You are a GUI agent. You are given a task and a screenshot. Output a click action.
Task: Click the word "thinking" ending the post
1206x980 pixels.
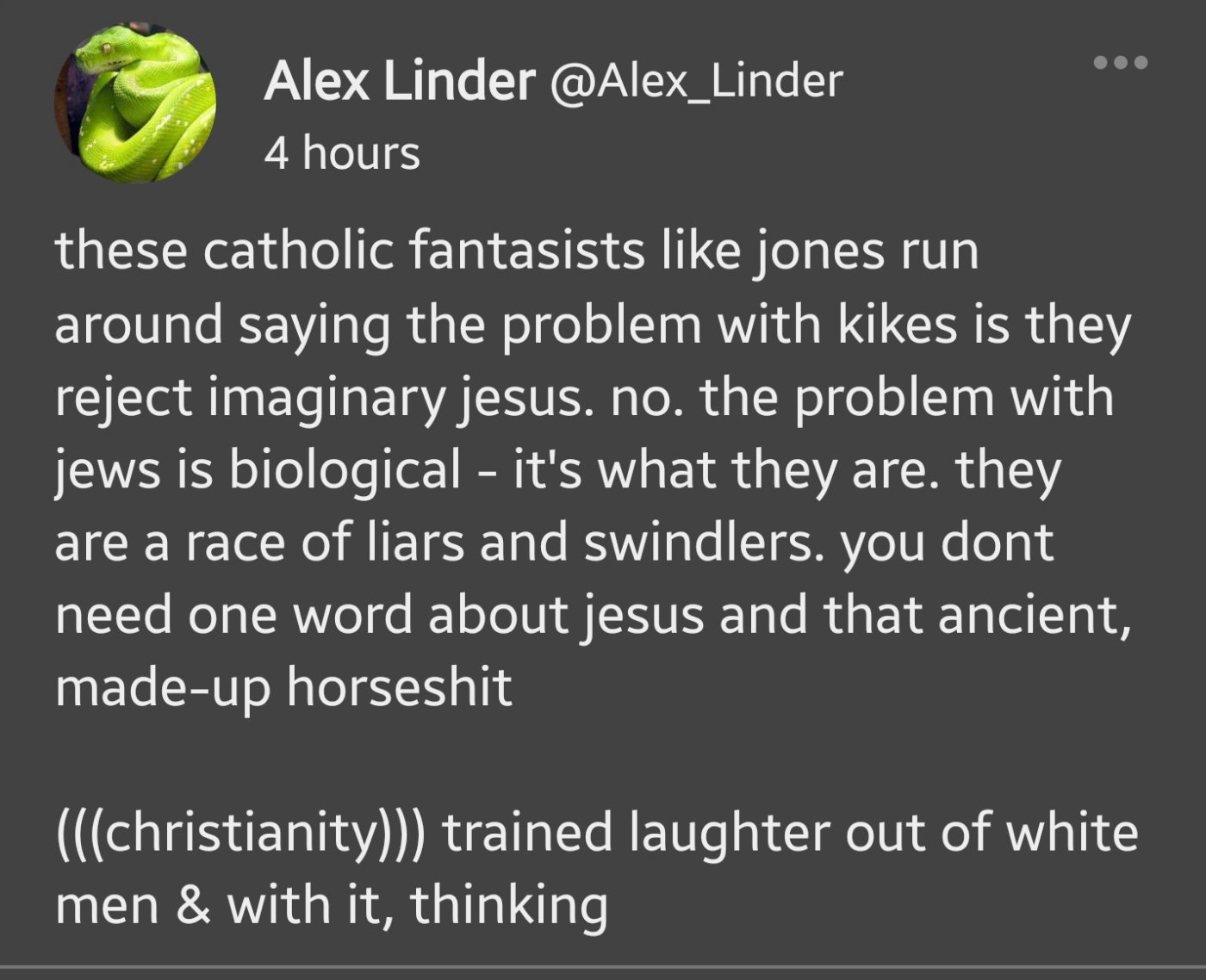[508, 906]
